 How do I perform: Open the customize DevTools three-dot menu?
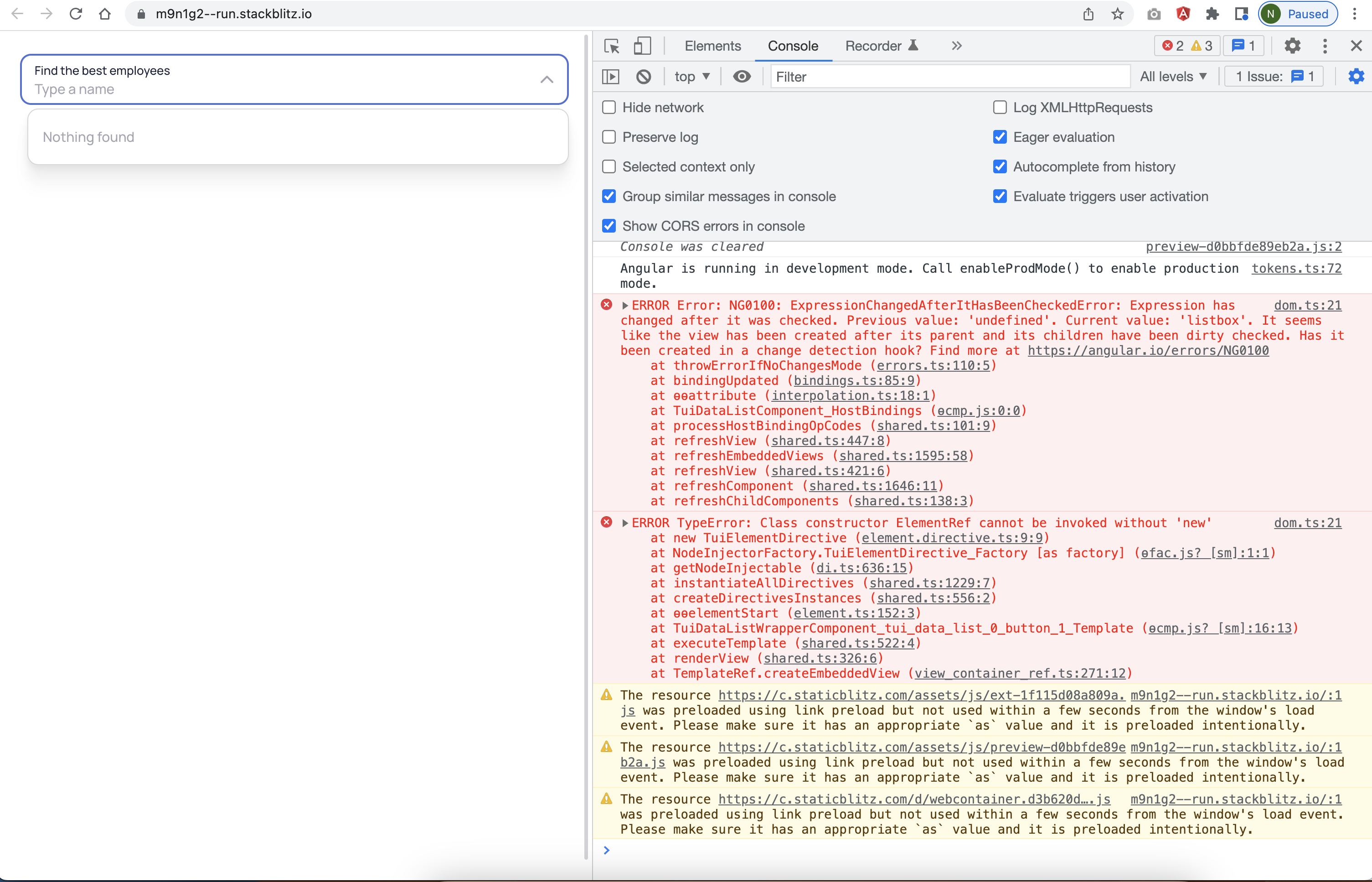(1325, 46)
